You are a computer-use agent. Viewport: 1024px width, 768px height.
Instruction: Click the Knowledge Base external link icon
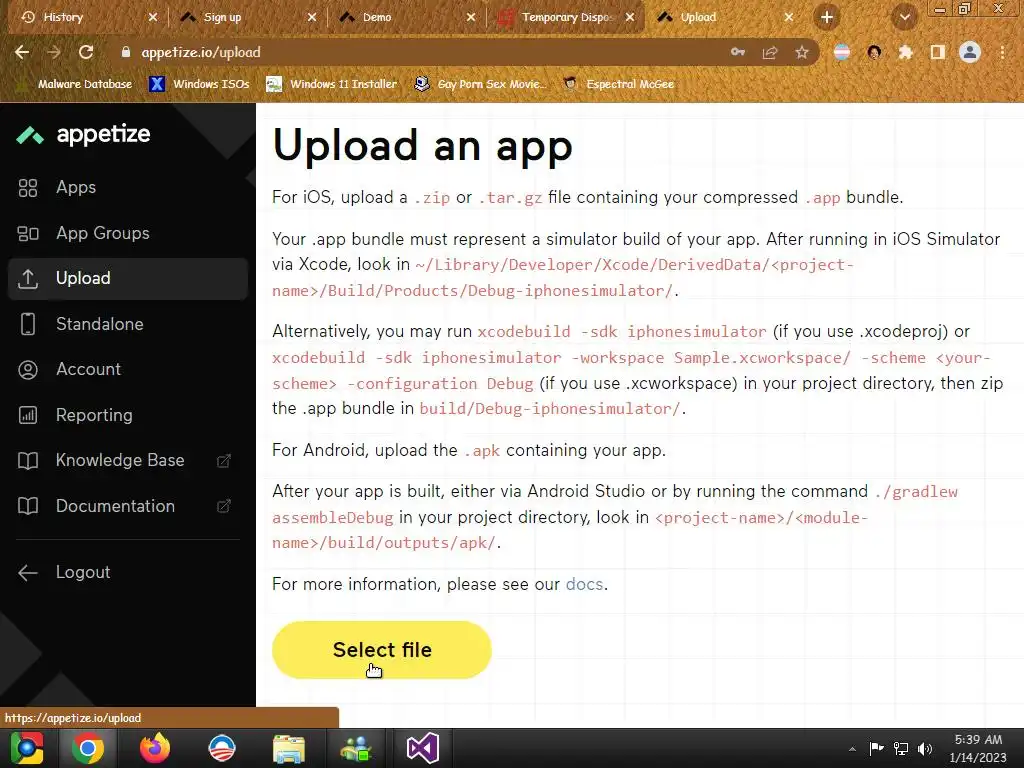[x=224, y=461]
